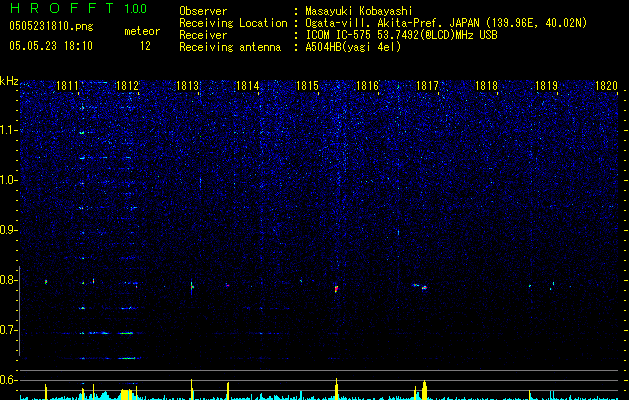Click the 1.0 kHz axis label
The image size is (629, 400).
pyautogui.click(x=9, y=180)
